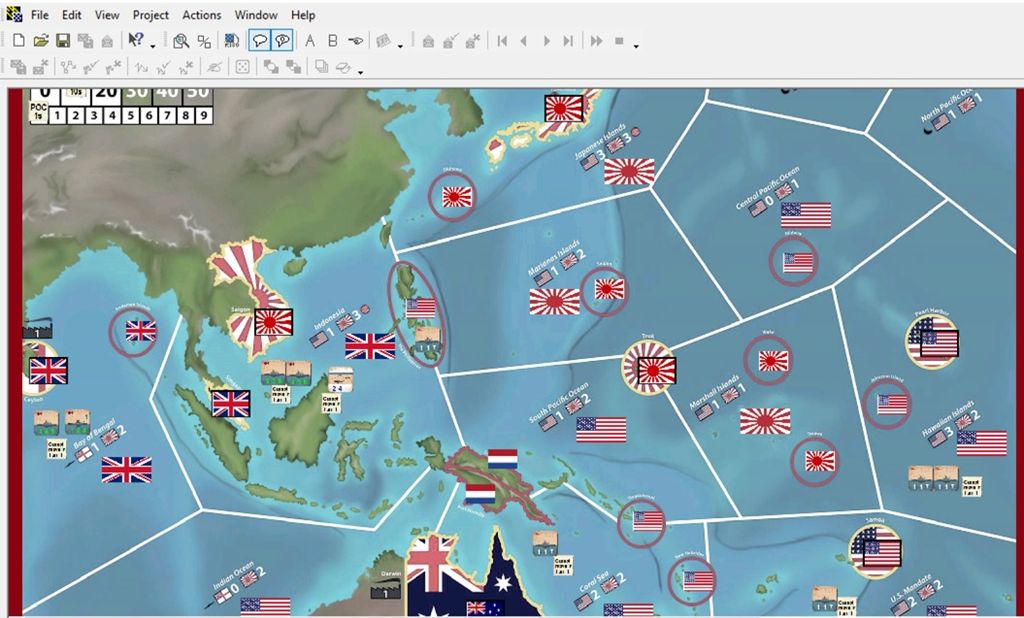Expand the overflow arrow after the stop icon

(636, 46)
